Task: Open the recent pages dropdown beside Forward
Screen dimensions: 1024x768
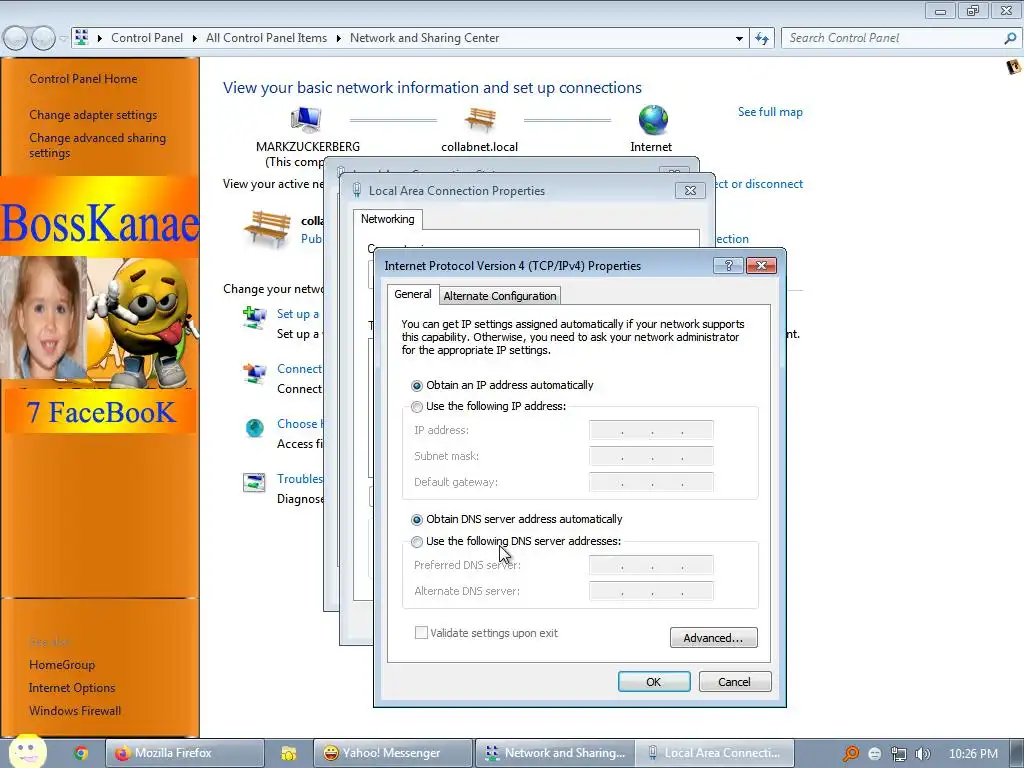Action: tap(63, 39)
